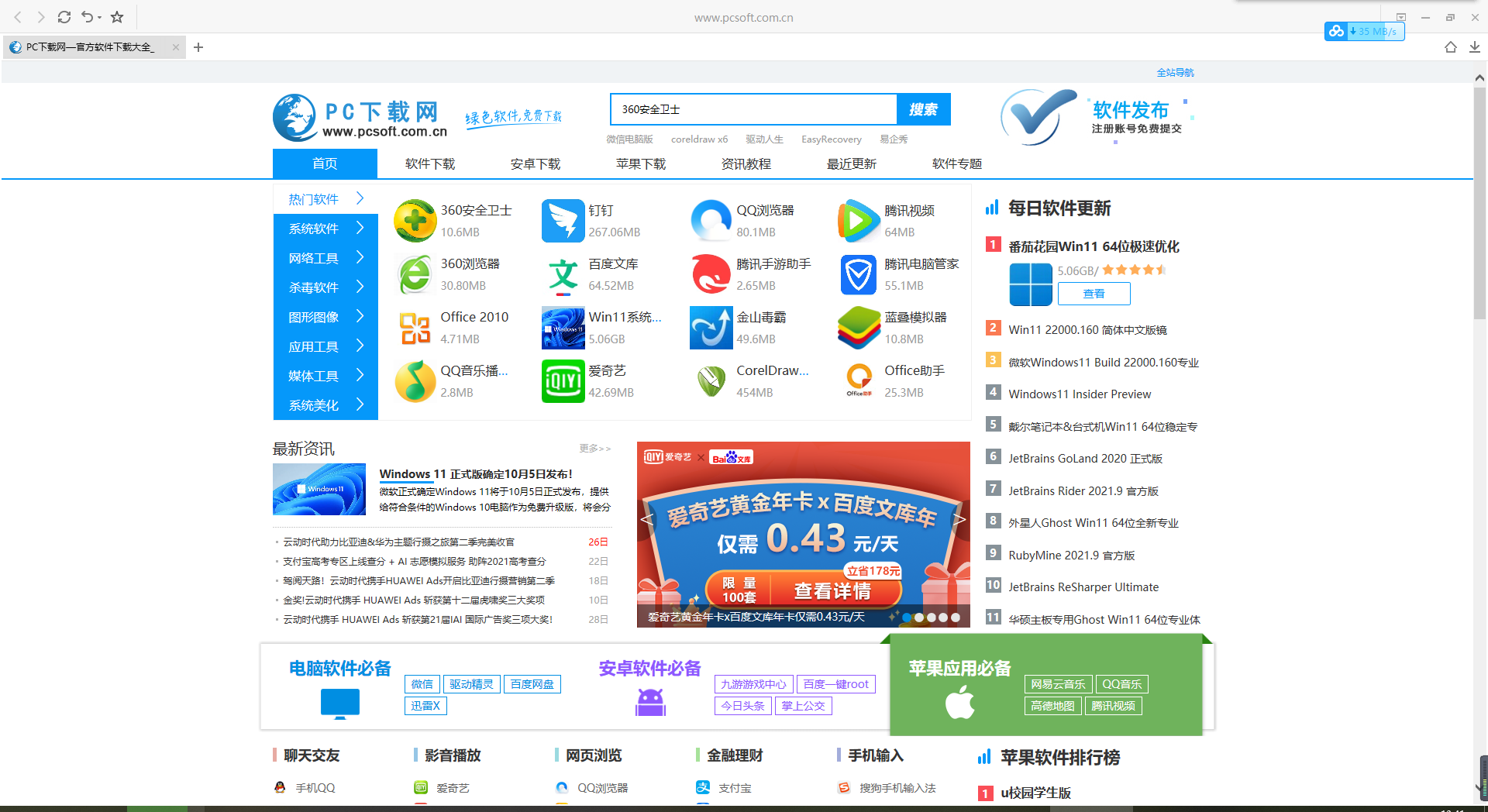Click the QQ浏览器 icon
Viewport: 1488px width, 812px height.
tap(711, 220)
